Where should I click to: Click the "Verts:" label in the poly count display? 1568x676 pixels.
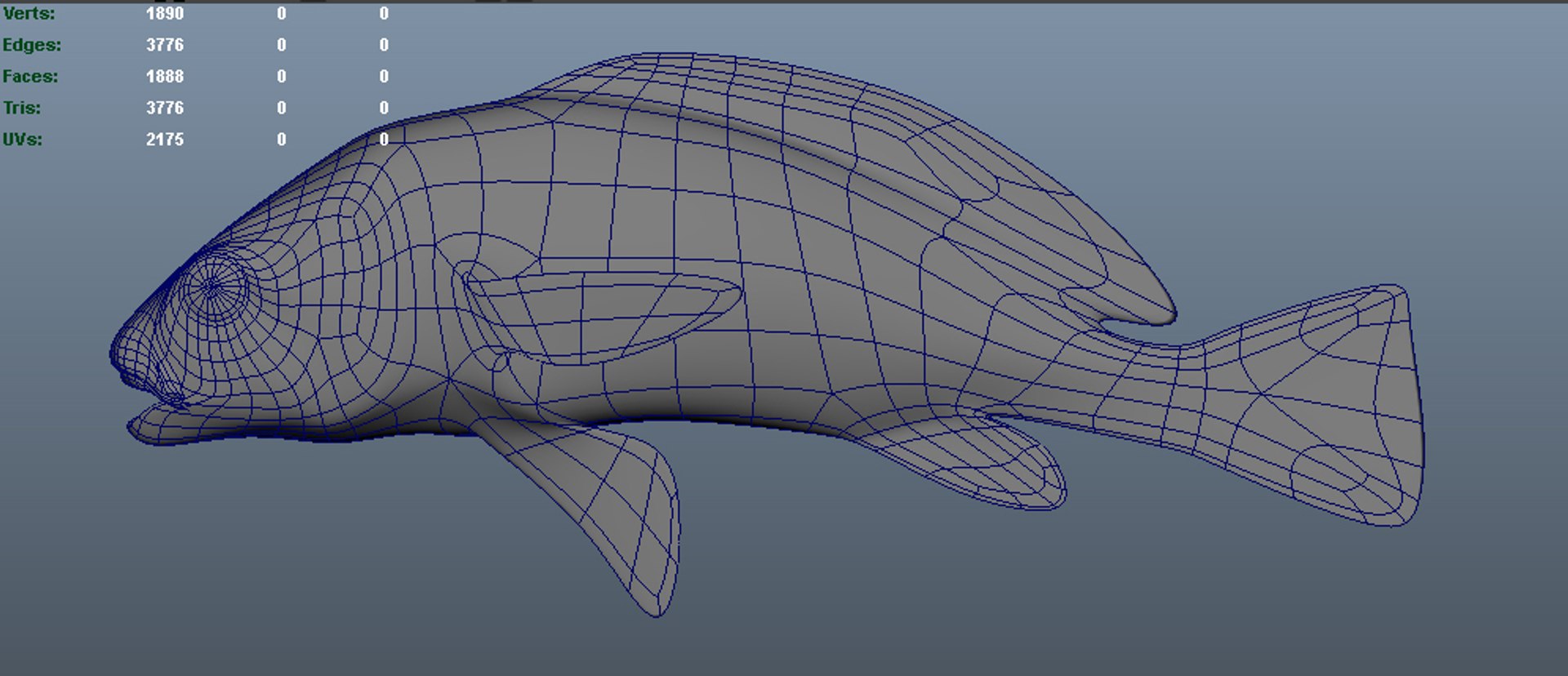tap(29, 13)
